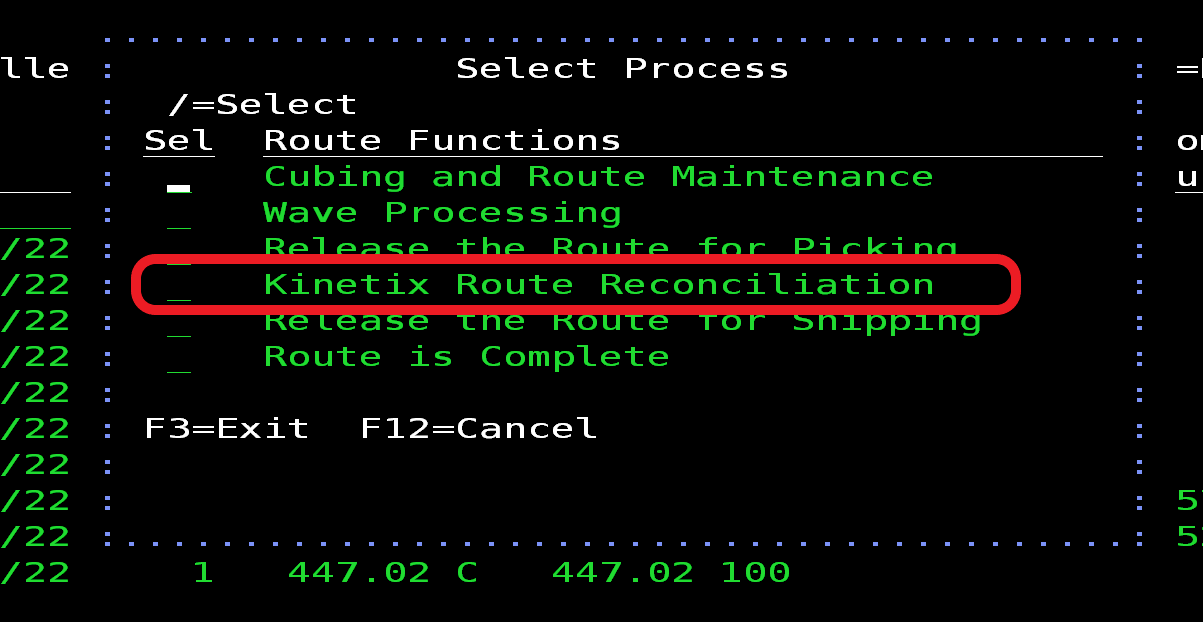The image size is (1203, 622).
Task: Click selection field beside Cubing and Route Maintenance
Action: (179, 179)
